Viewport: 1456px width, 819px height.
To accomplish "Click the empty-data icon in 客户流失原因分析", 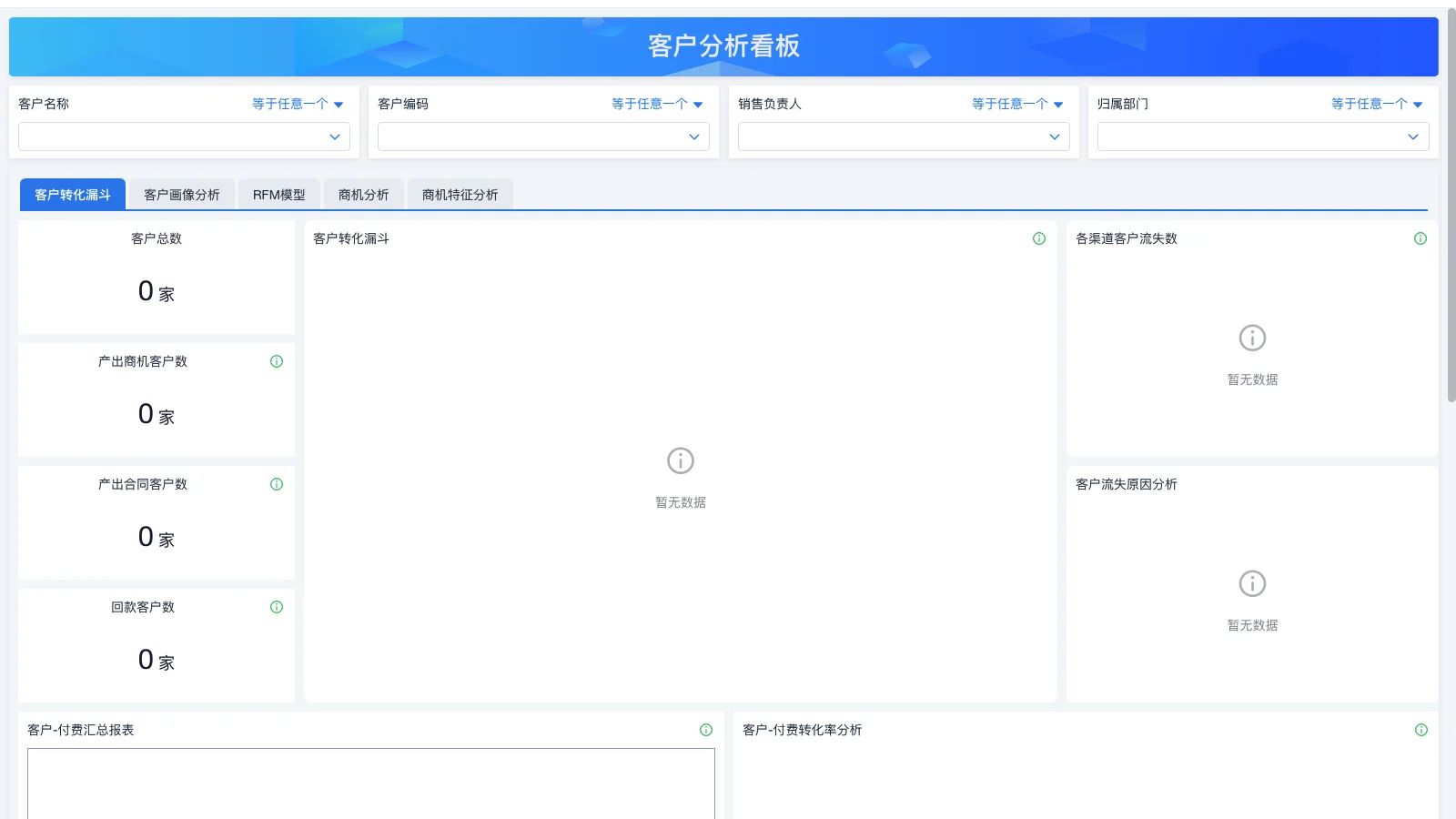I will click(1254, 583).
